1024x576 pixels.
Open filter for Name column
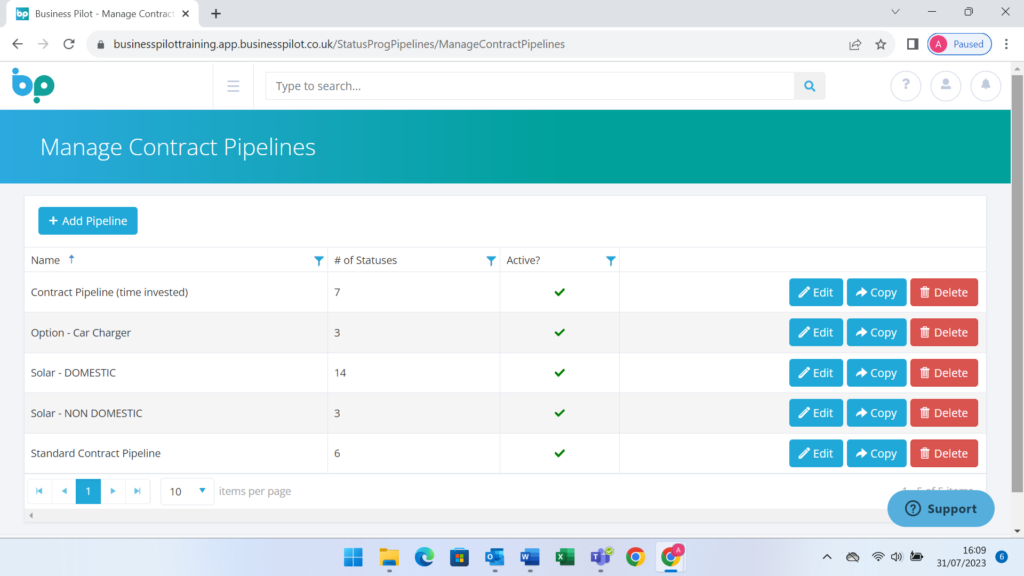[x=318, y=261]
